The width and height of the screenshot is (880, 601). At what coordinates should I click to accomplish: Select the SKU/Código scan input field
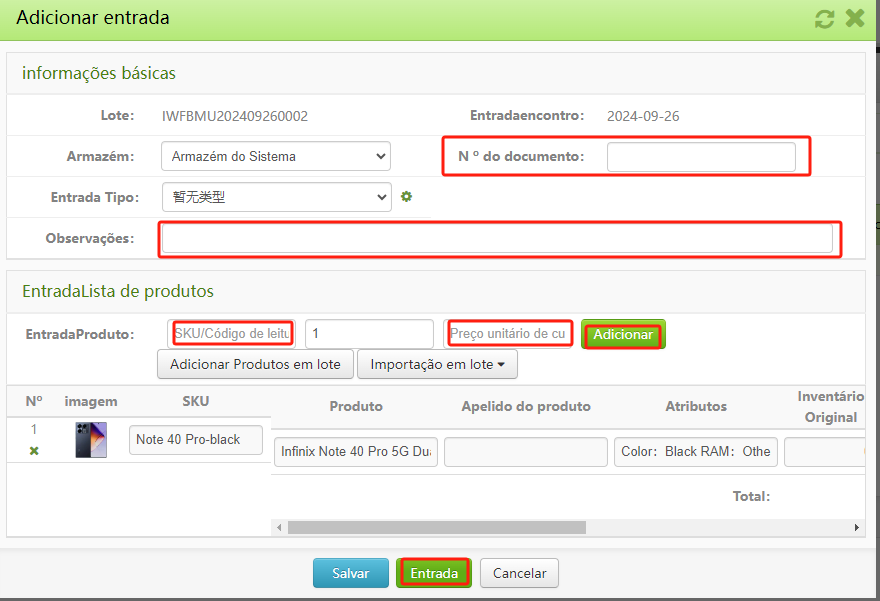pos(232,334)
